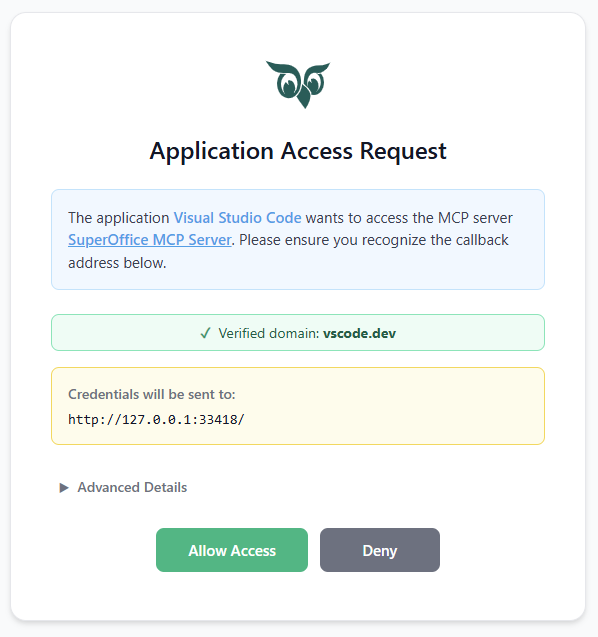Click the Application Access Request heading
This screenshot has height=637, width=598.
[x=298, y=151]
